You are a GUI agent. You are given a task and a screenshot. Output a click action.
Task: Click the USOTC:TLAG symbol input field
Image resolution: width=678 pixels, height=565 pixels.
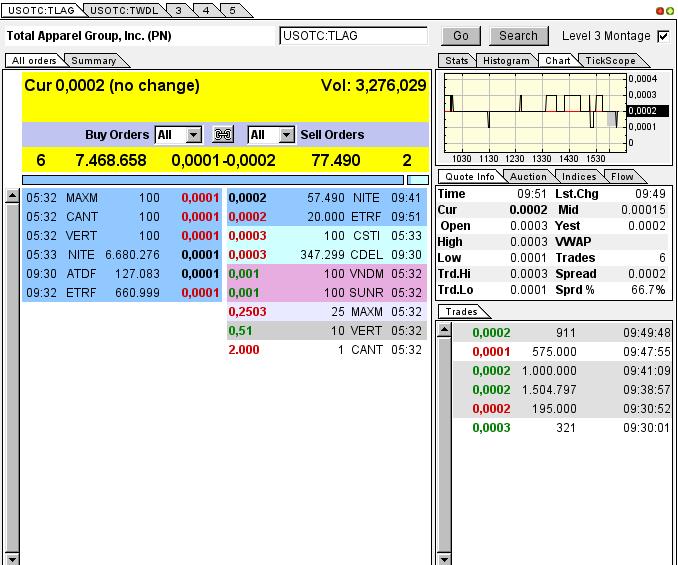click(353, 36)
